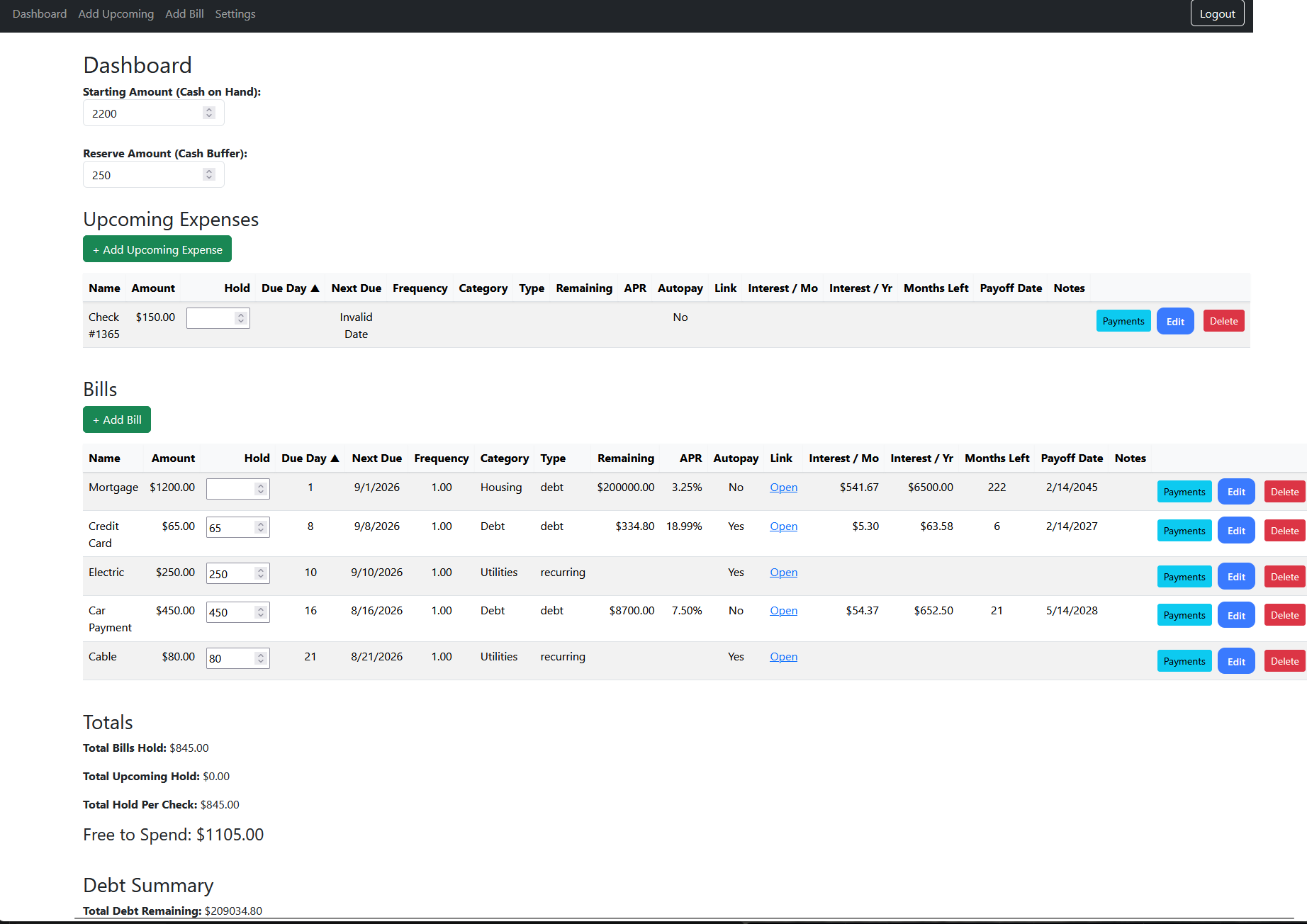Focus the Credit Card Hold input
Image resolution: width=1307 pixels, height=924 pixels.
(x=238, y=527)
